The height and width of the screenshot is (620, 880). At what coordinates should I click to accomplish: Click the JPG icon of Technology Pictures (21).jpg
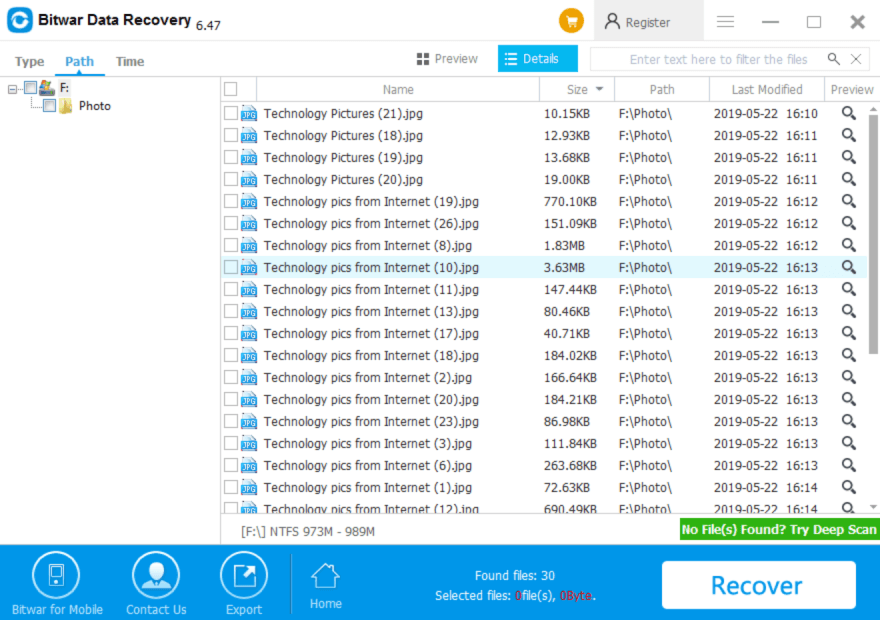(249, 113)
